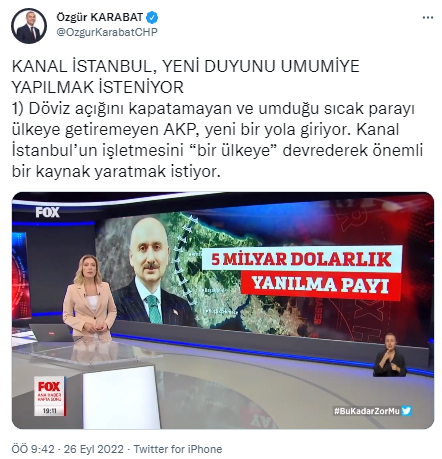Click the blue verified badge
Viewport: 442px width, 459px height.
[152, 17]
